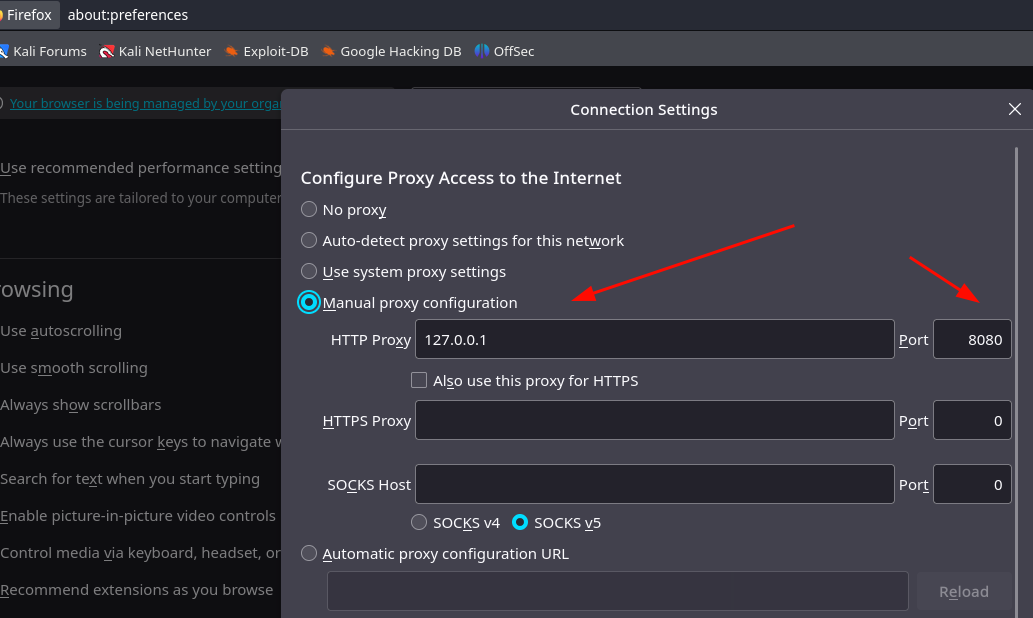Click the SOCKS Host field
Image resolution: width=1033 pixels, height=618 pixels.
click(655, 484)
